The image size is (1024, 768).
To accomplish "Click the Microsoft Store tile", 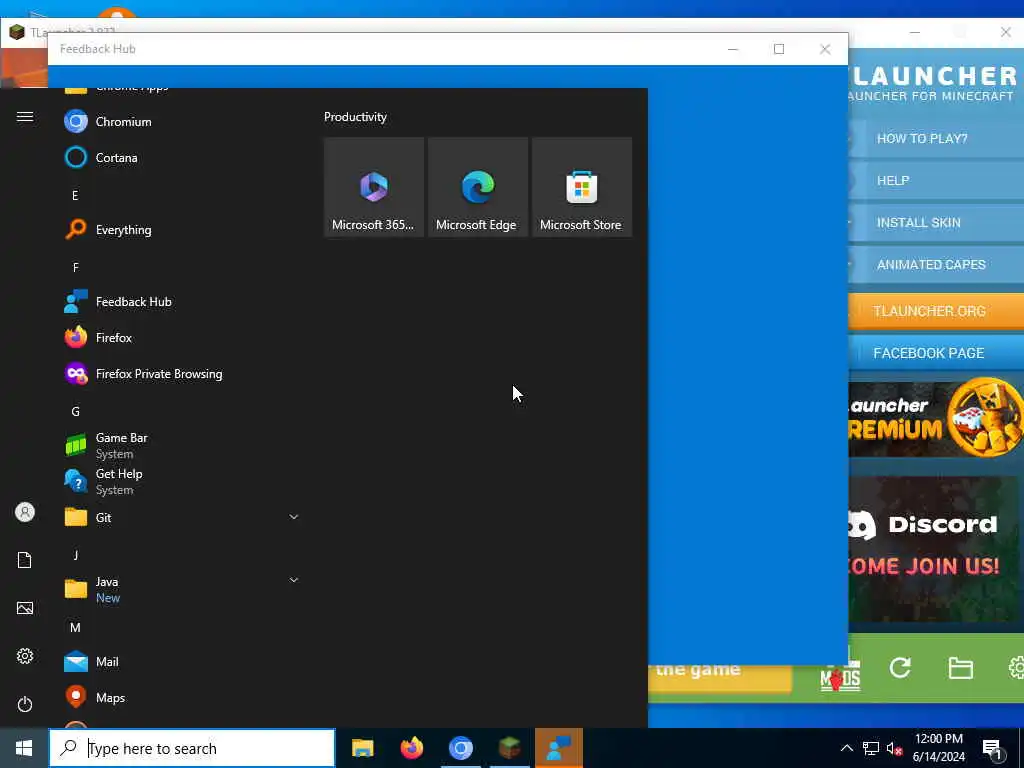I will pos(582,187).
